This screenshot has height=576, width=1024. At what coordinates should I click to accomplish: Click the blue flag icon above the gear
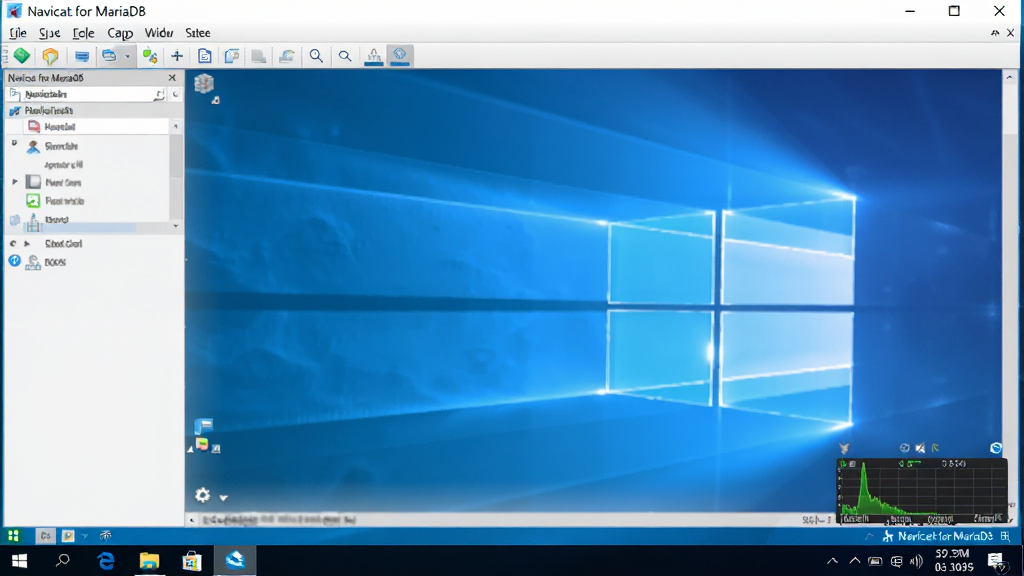pyautogui.click(x=203, y=426)
